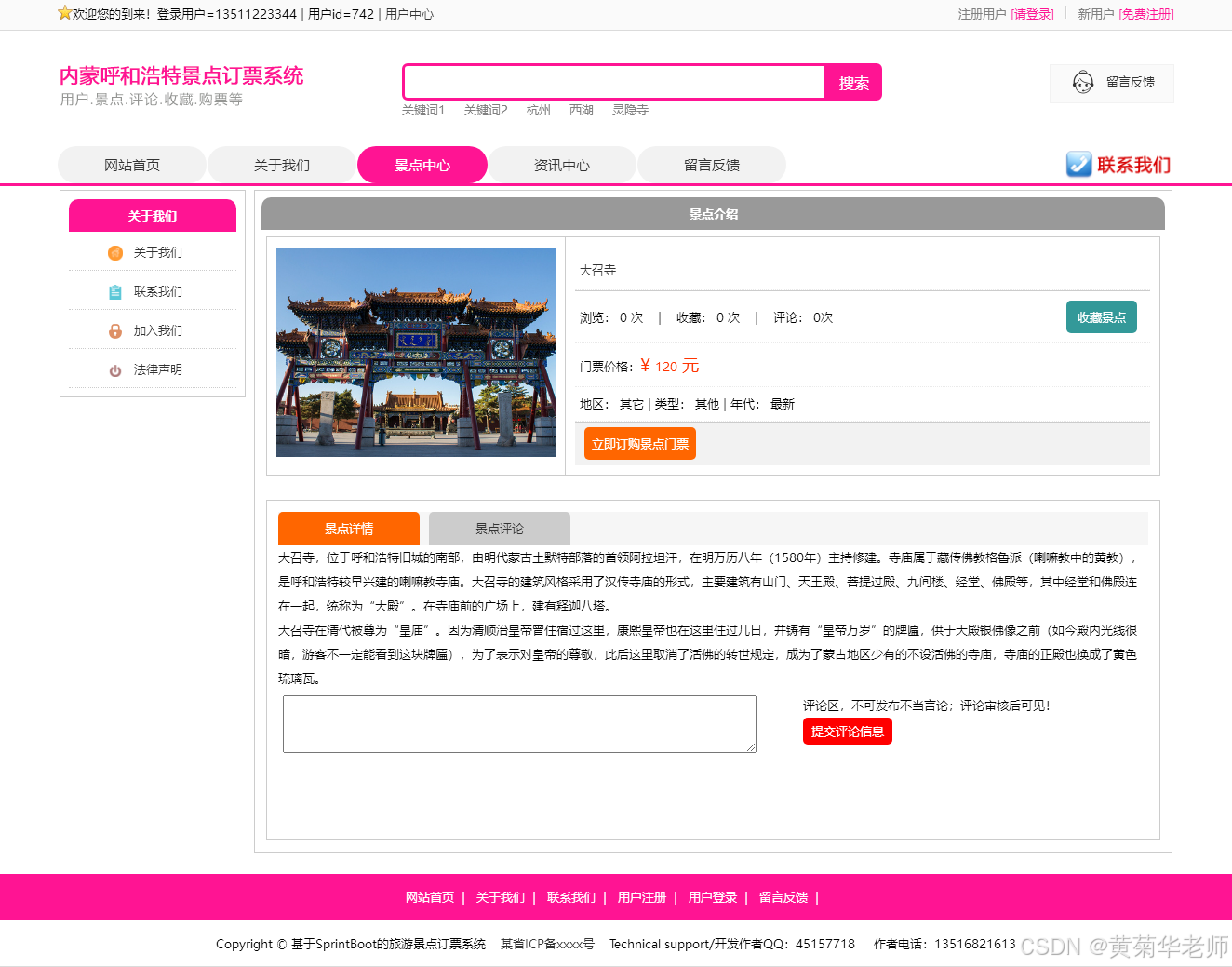Open sidebar 联系我们 text link
Viewport: 1232px width, 967px height.
coord(158,291)
